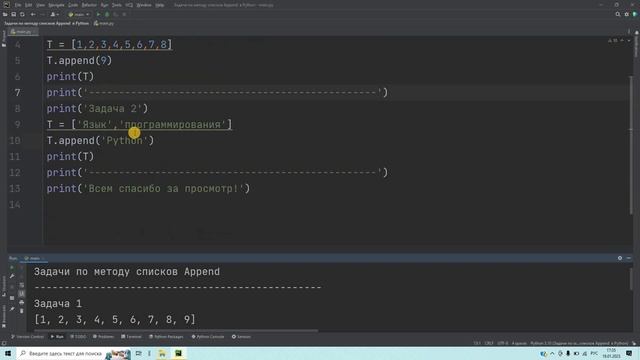Click the text 'Python' on line 10
The width and height of the screenshot is (640, 360).
pos(124,141)
